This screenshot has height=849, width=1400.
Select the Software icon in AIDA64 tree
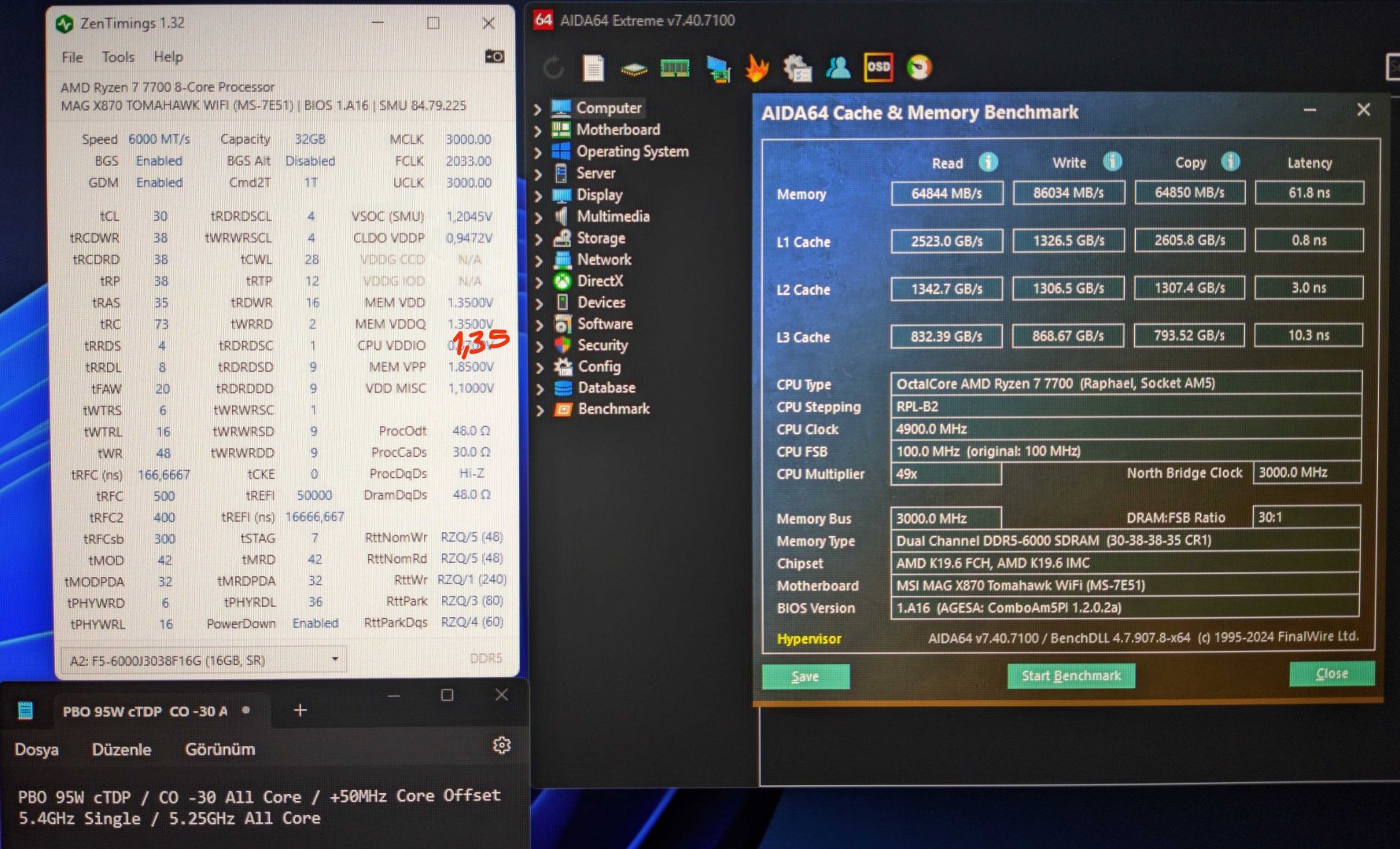click(562, 324)
